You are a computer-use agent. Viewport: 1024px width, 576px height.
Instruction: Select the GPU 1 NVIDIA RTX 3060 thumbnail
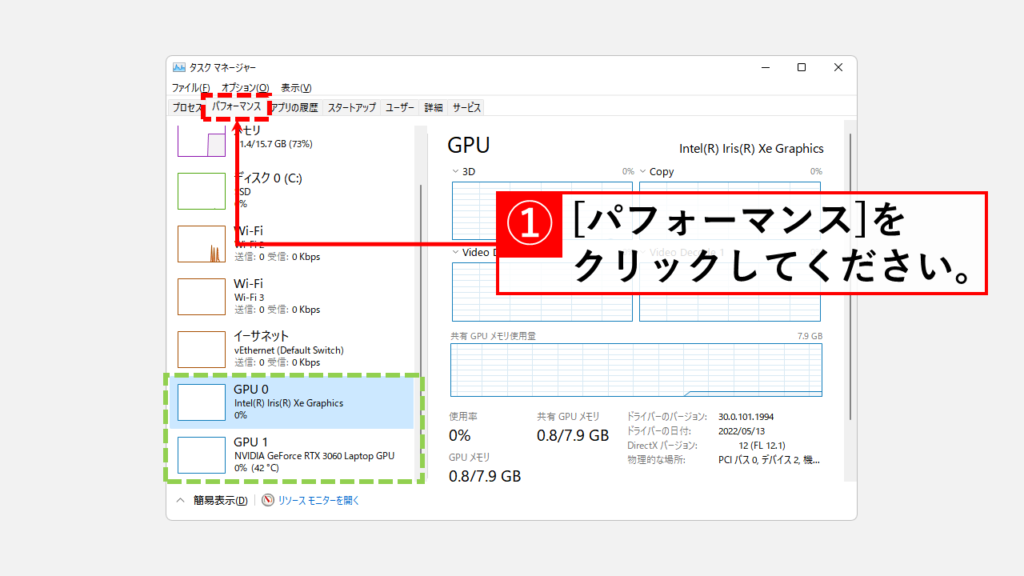pyautogui.click(x=201, y=454)
